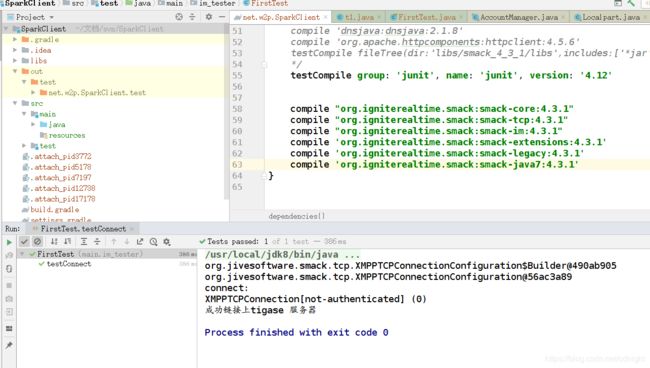The height and width of the screenshot is (368, 650).
Task: Collapse the src folder
Action: 15,103
